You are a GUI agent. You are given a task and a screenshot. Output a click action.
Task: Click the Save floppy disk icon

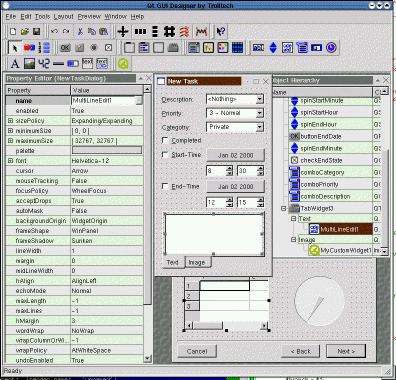36,32
